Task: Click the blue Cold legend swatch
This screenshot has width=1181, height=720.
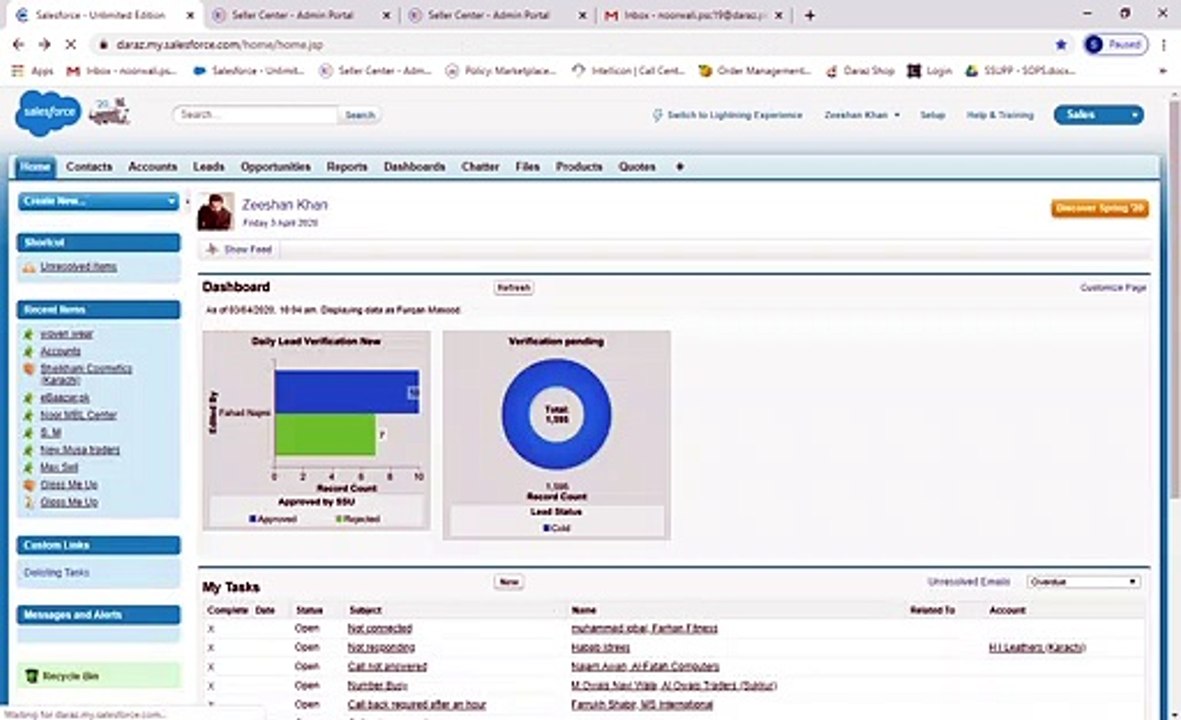Action: (546, 528)
